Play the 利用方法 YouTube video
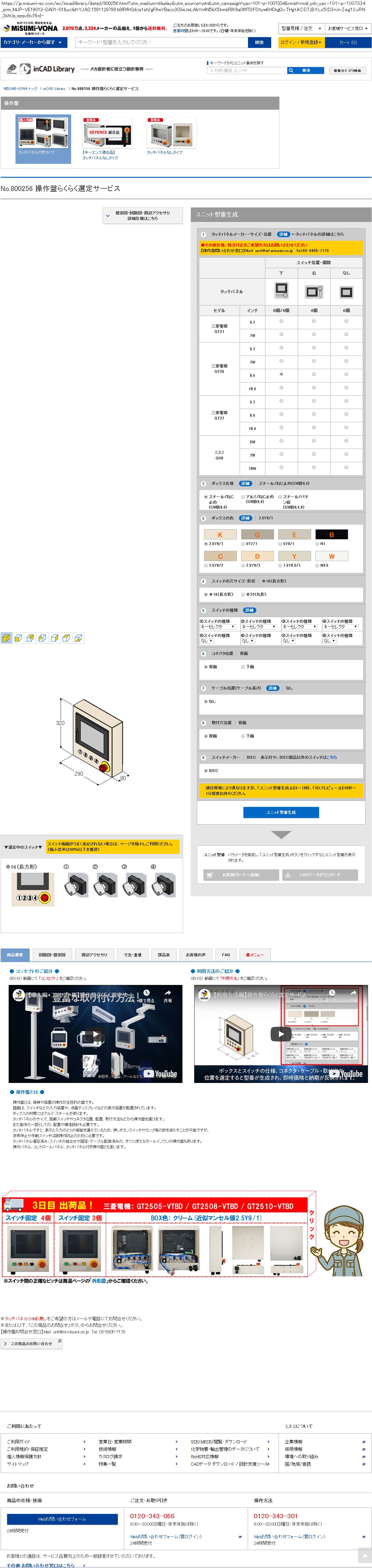This screenshot has width=372, height=1568. [281, 1033]
